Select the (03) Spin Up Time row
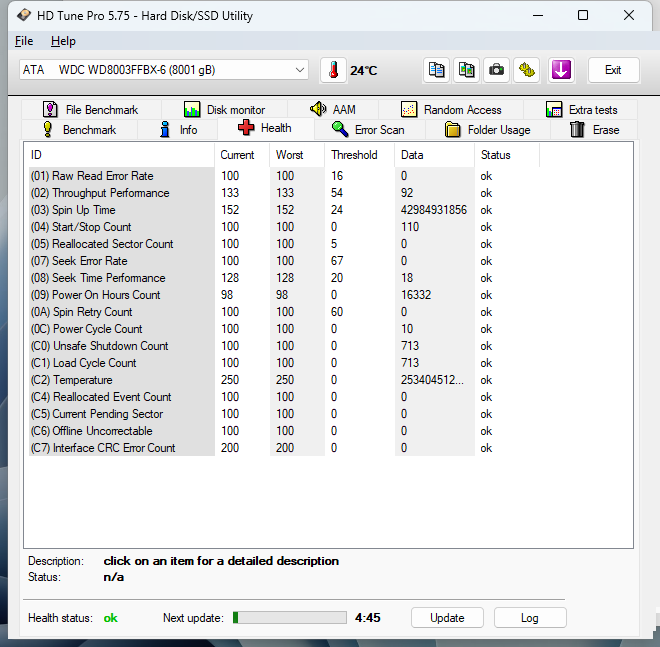The image size is (660, 647). [284, 210]
